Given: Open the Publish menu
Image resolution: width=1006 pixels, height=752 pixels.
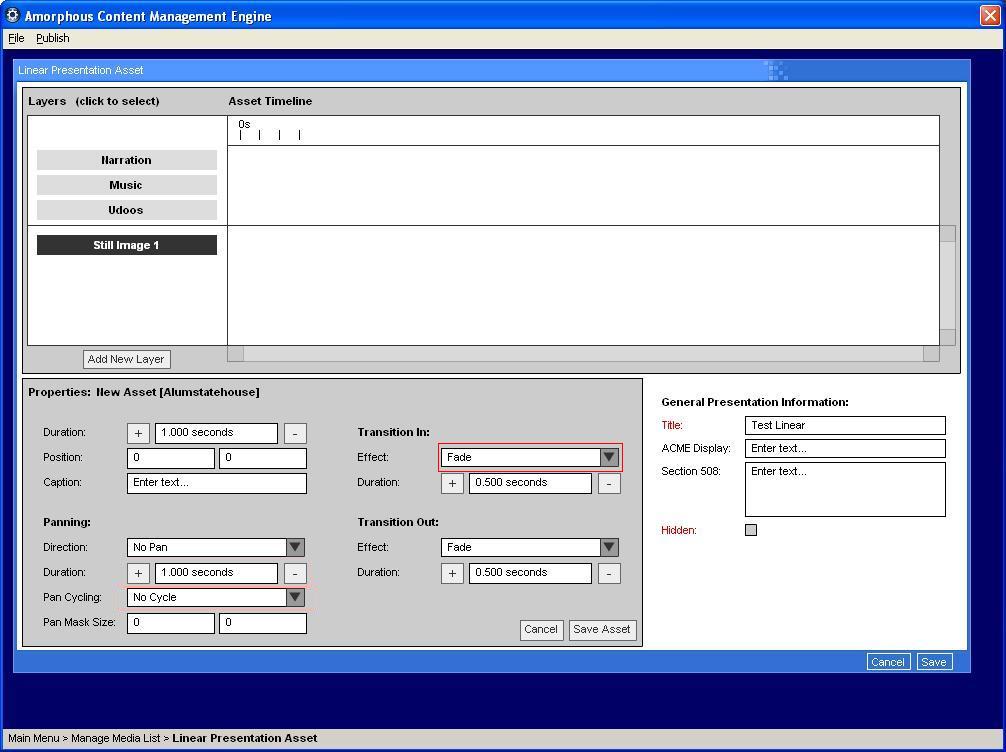Looking at the screenshot, I should click(x=53, y=38).
